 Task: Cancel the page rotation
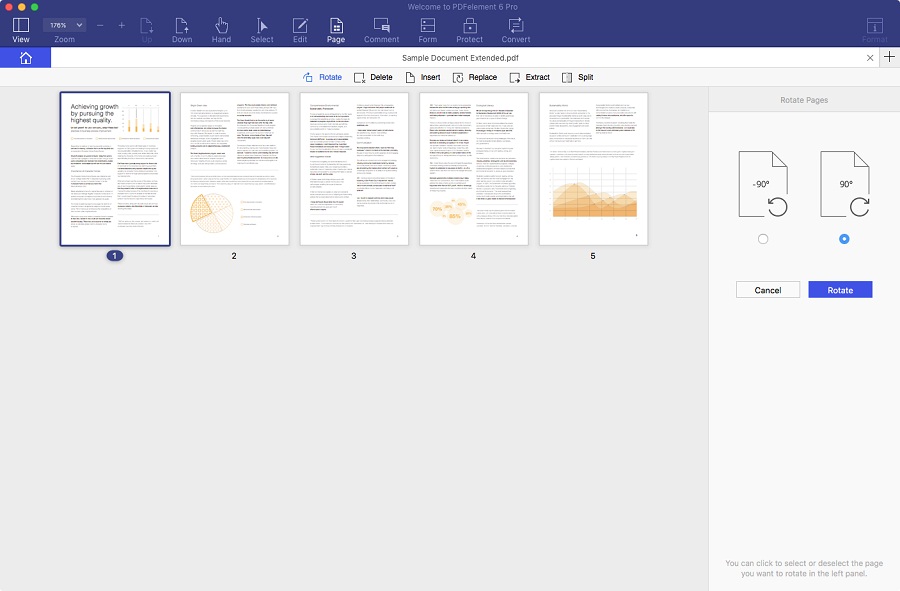point(768,289)
